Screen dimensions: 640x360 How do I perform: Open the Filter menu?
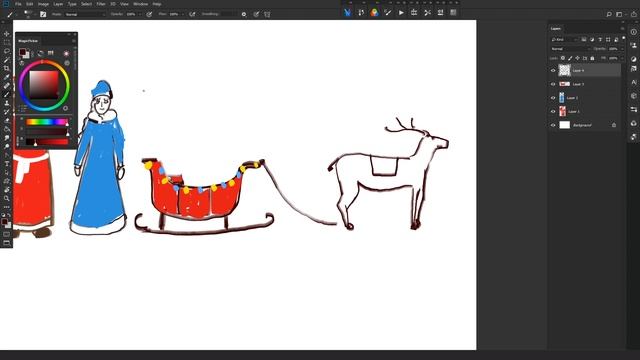pyautogui.click(x=101, y=4)
